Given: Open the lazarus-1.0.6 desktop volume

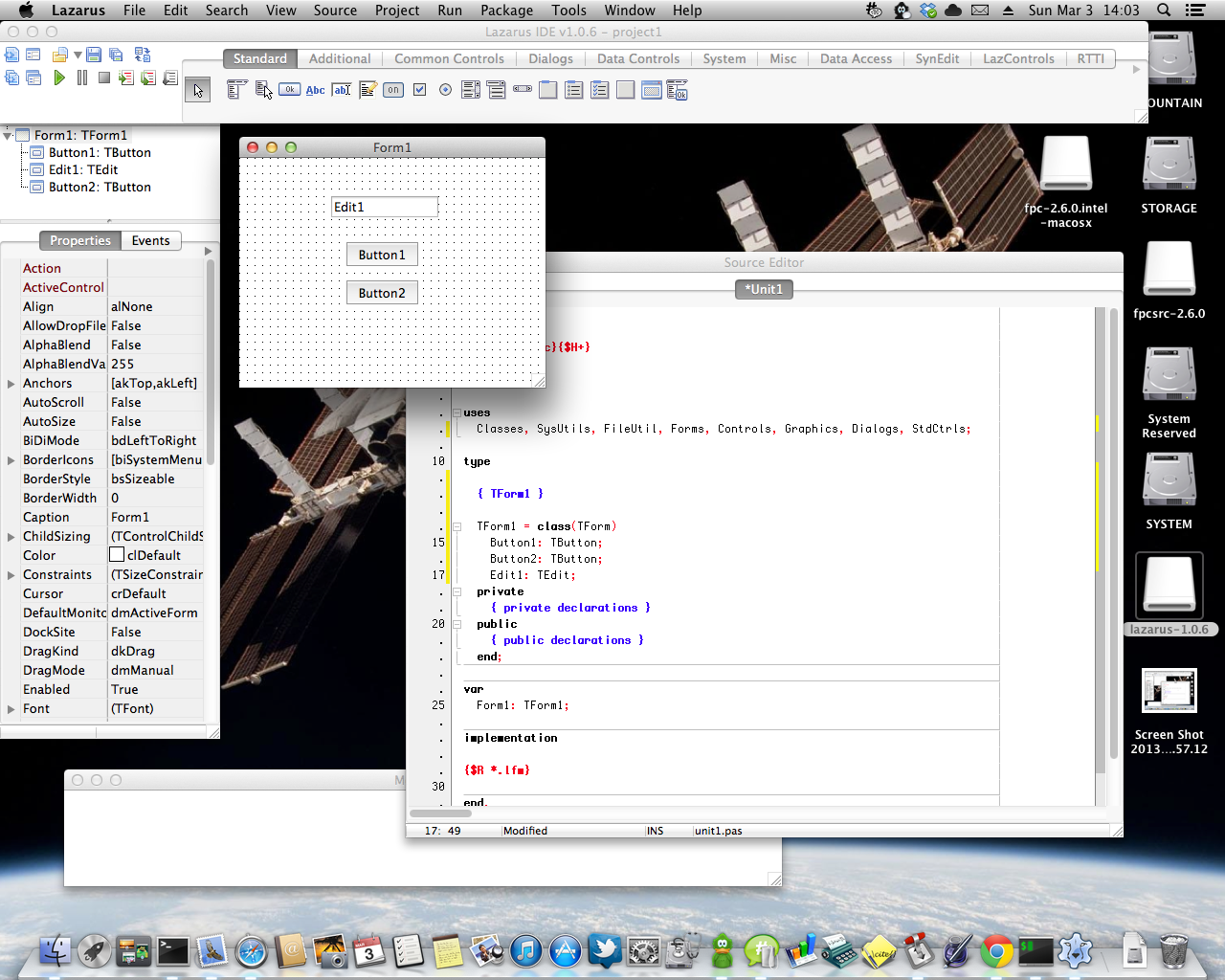Looking at the screenshot, I should 1169,595.
